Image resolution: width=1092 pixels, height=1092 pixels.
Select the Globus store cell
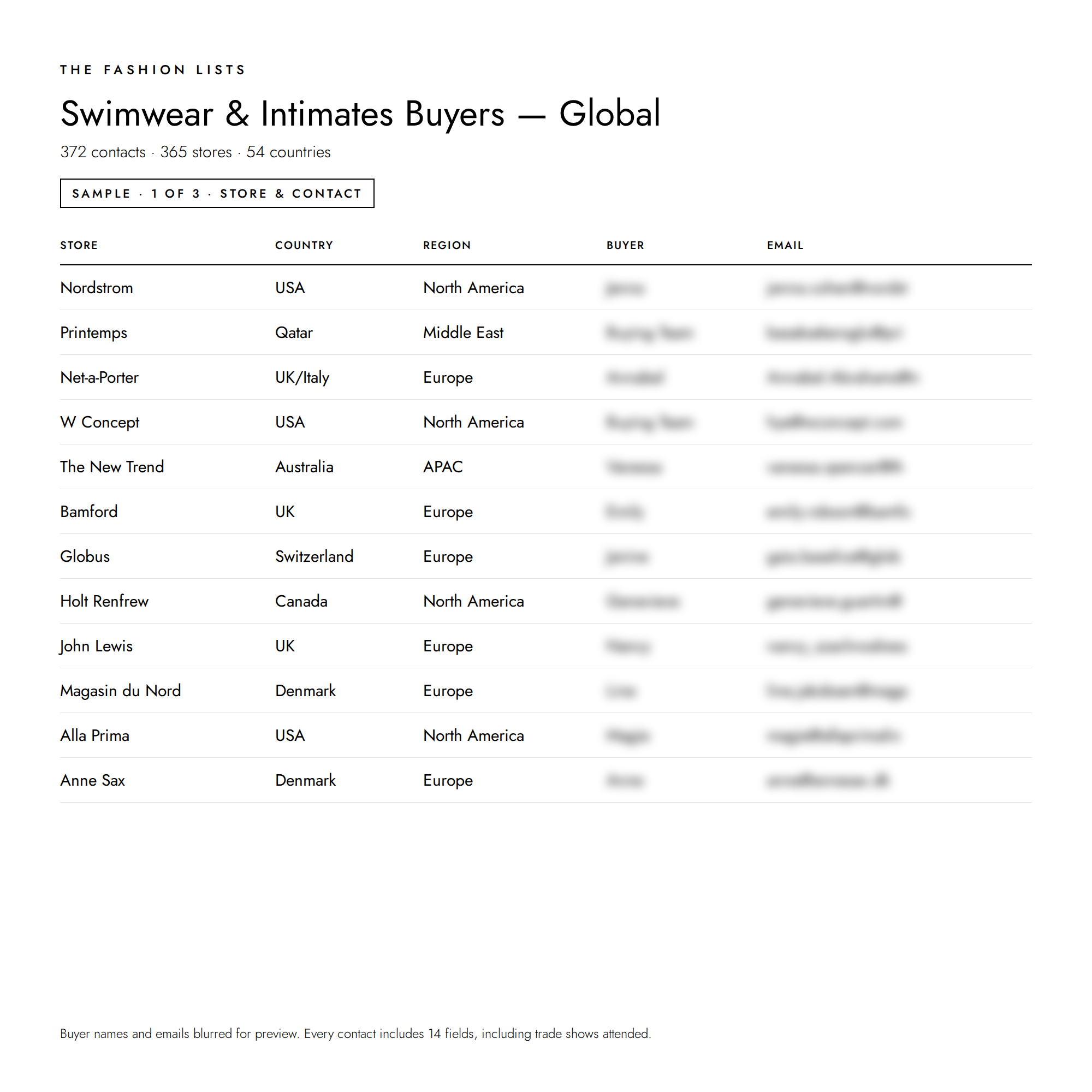click(85, 556)
